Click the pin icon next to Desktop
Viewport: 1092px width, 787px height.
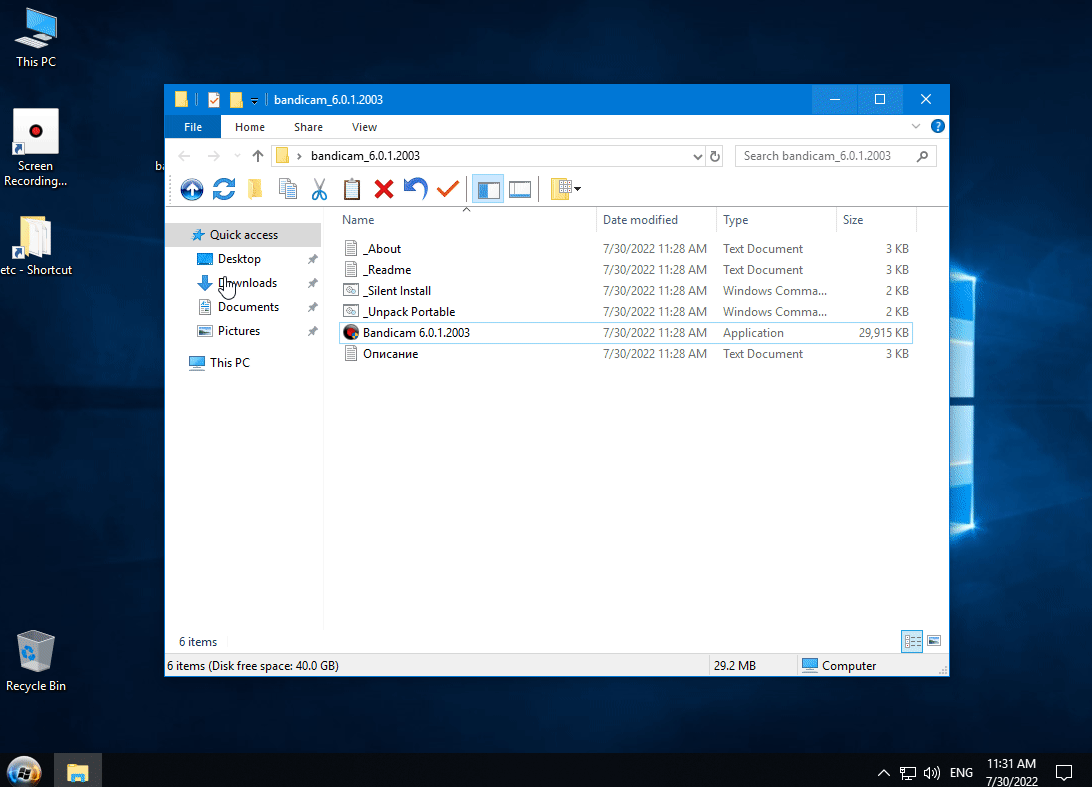coord(313,259)
